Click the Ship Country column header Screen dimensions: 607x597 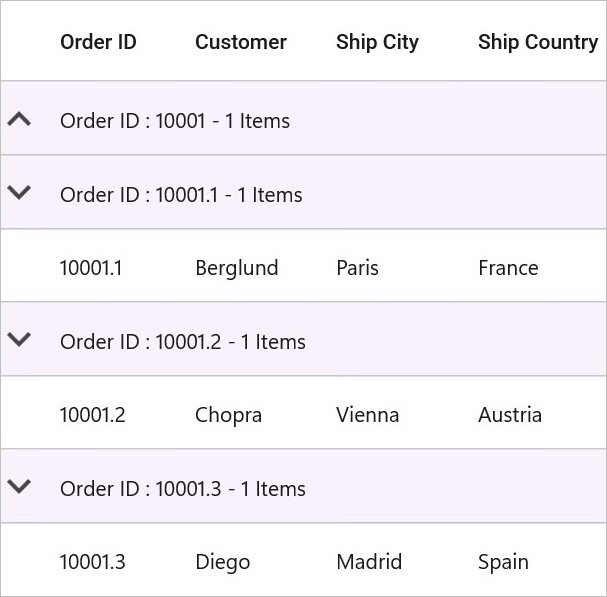click(538, 42)
